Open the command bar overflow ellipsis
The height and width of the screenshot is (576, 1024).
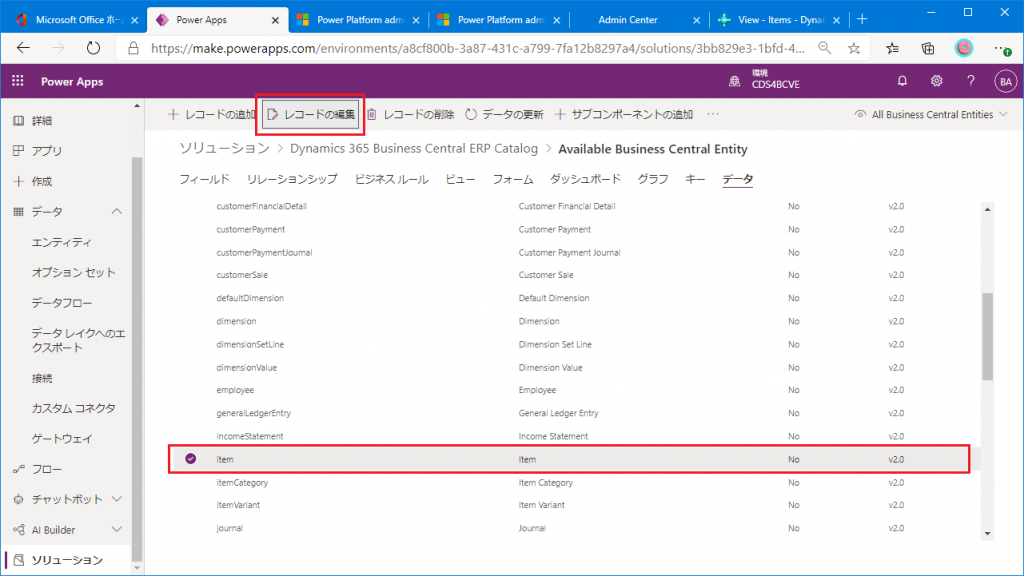pyautogui.click(x=712, y=114)
